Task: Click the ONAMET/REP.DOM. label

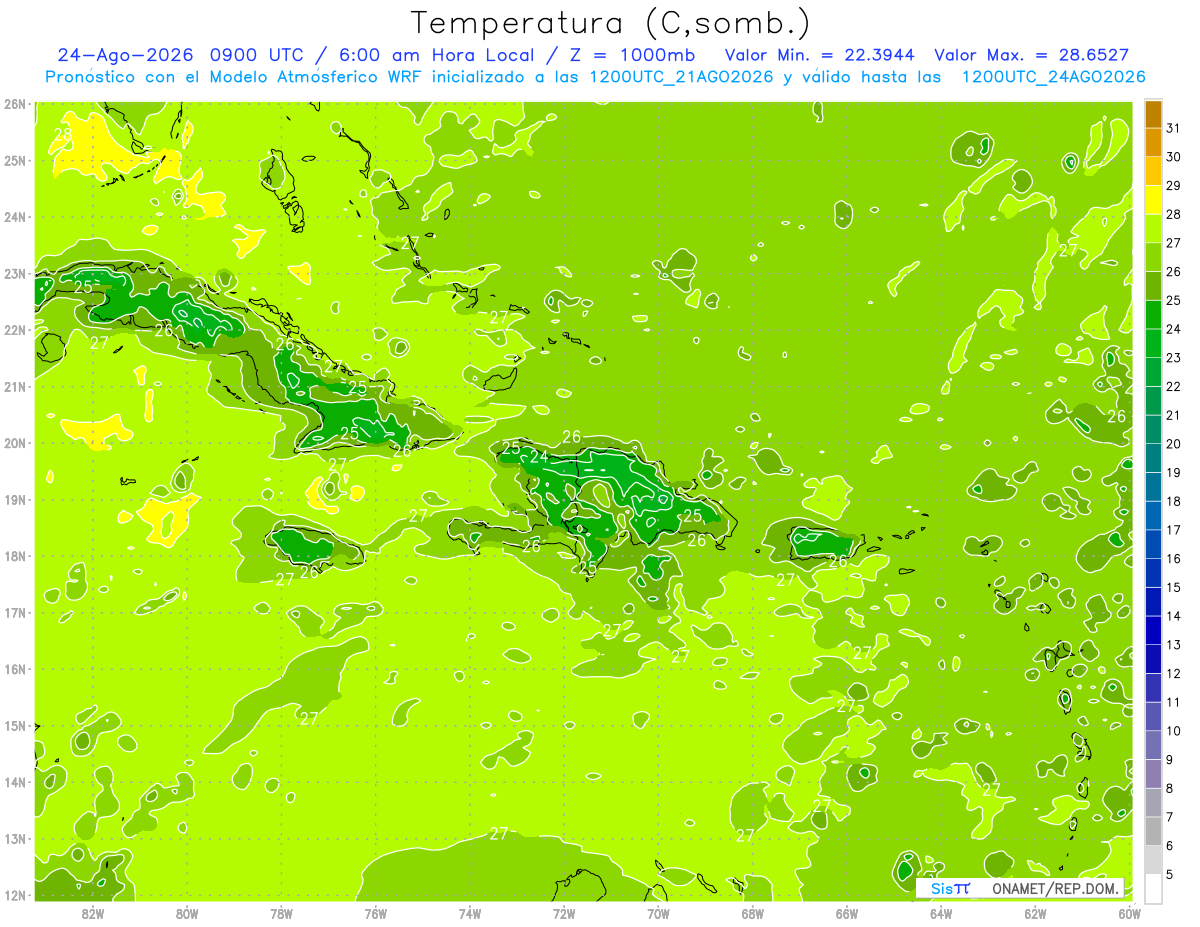Action: point(1054,888)
